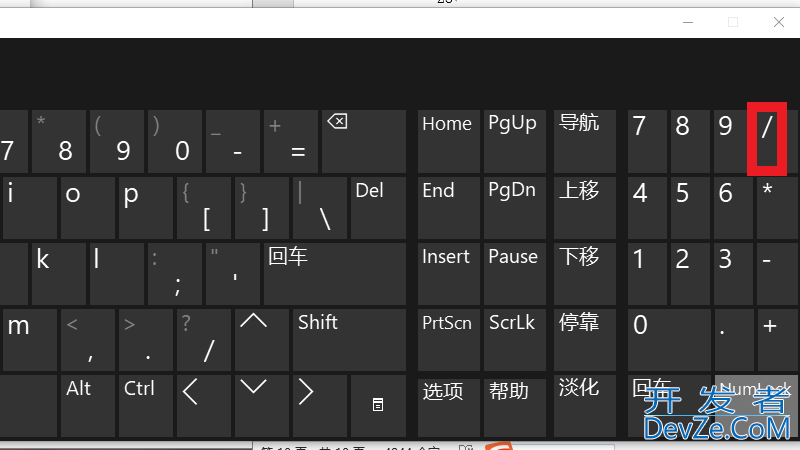The width and height of the screenshot is (800, 450).
Task: Click the hyphen underscore key
Action: 233,141
